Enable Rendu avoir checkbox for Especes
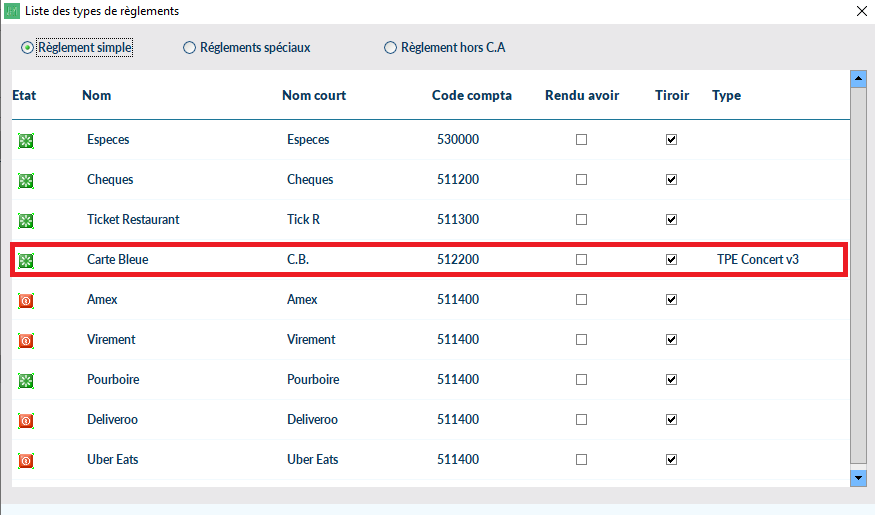The height and width of the screenshot is (515, 875). tap(581, 140)
